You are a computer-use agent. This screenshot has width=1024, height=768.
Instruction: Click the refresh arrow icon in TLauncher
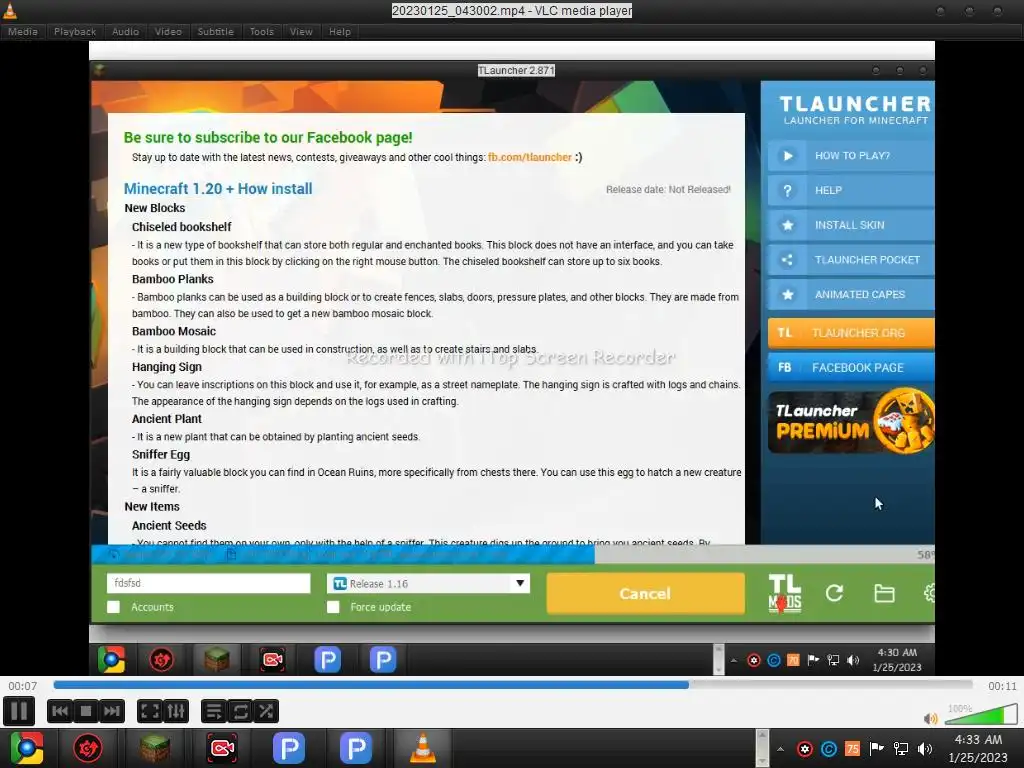[x=834, y=593]
